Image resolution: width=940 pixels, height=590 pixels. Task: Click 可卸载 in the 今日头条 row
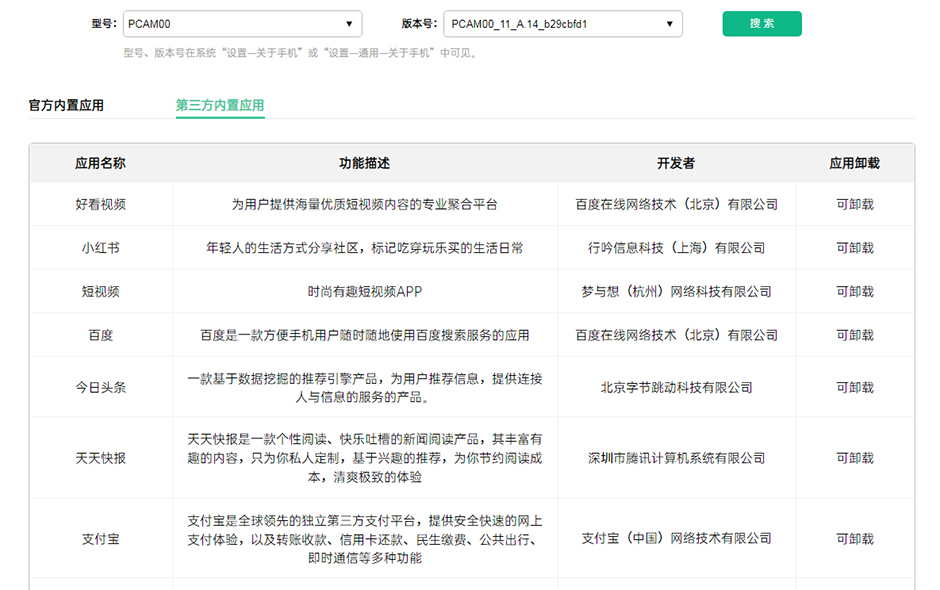[x=855, y=387]
